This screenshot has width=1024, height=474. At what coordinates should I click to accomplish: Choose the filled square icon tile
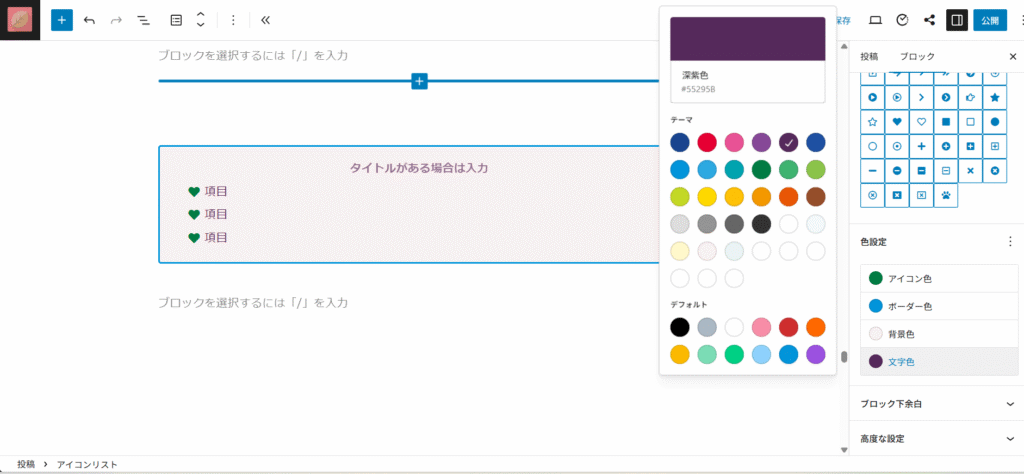coord(946,121)
